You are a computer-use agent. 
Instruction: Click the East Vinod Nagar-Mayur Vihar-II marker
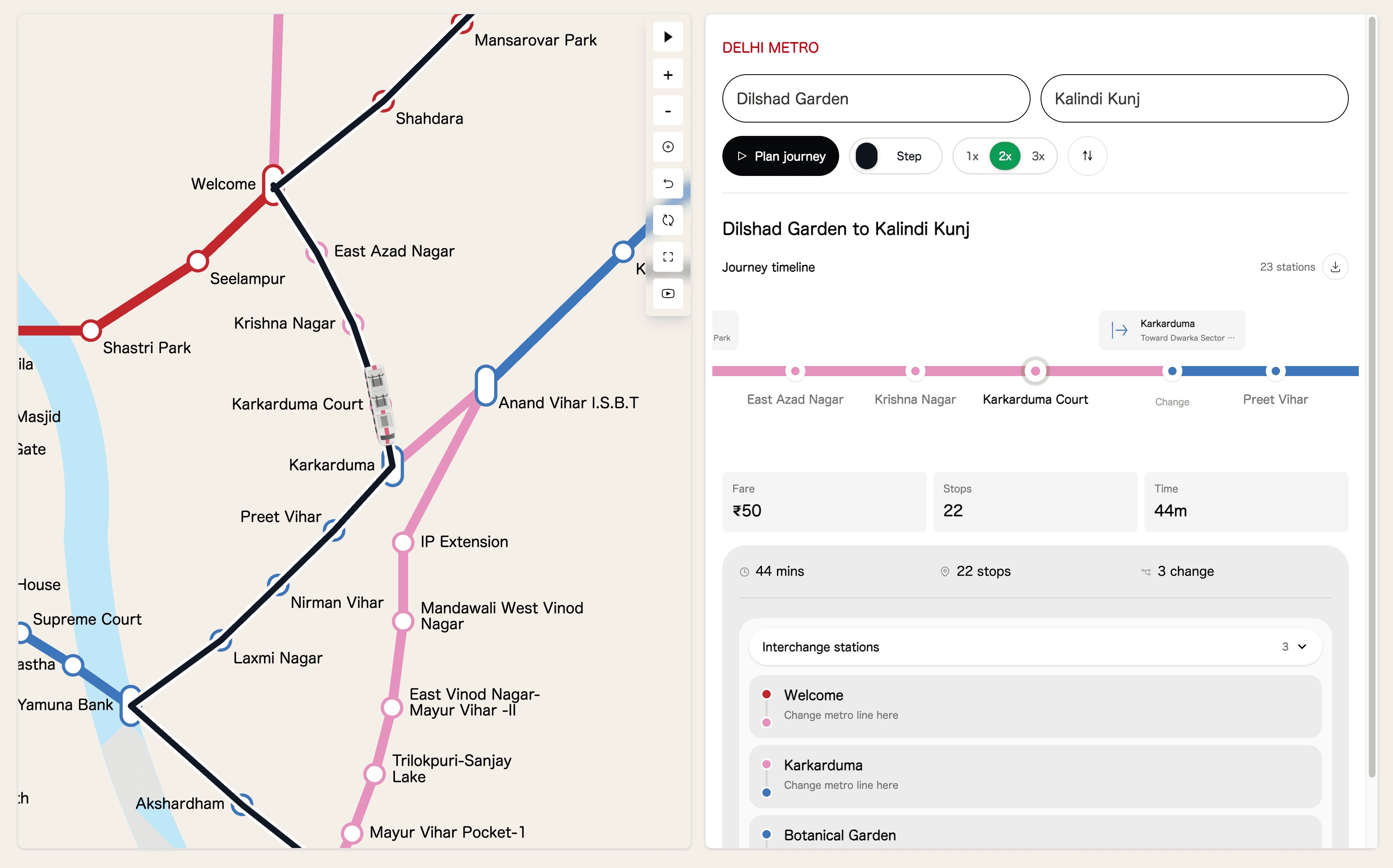(392, 708)
